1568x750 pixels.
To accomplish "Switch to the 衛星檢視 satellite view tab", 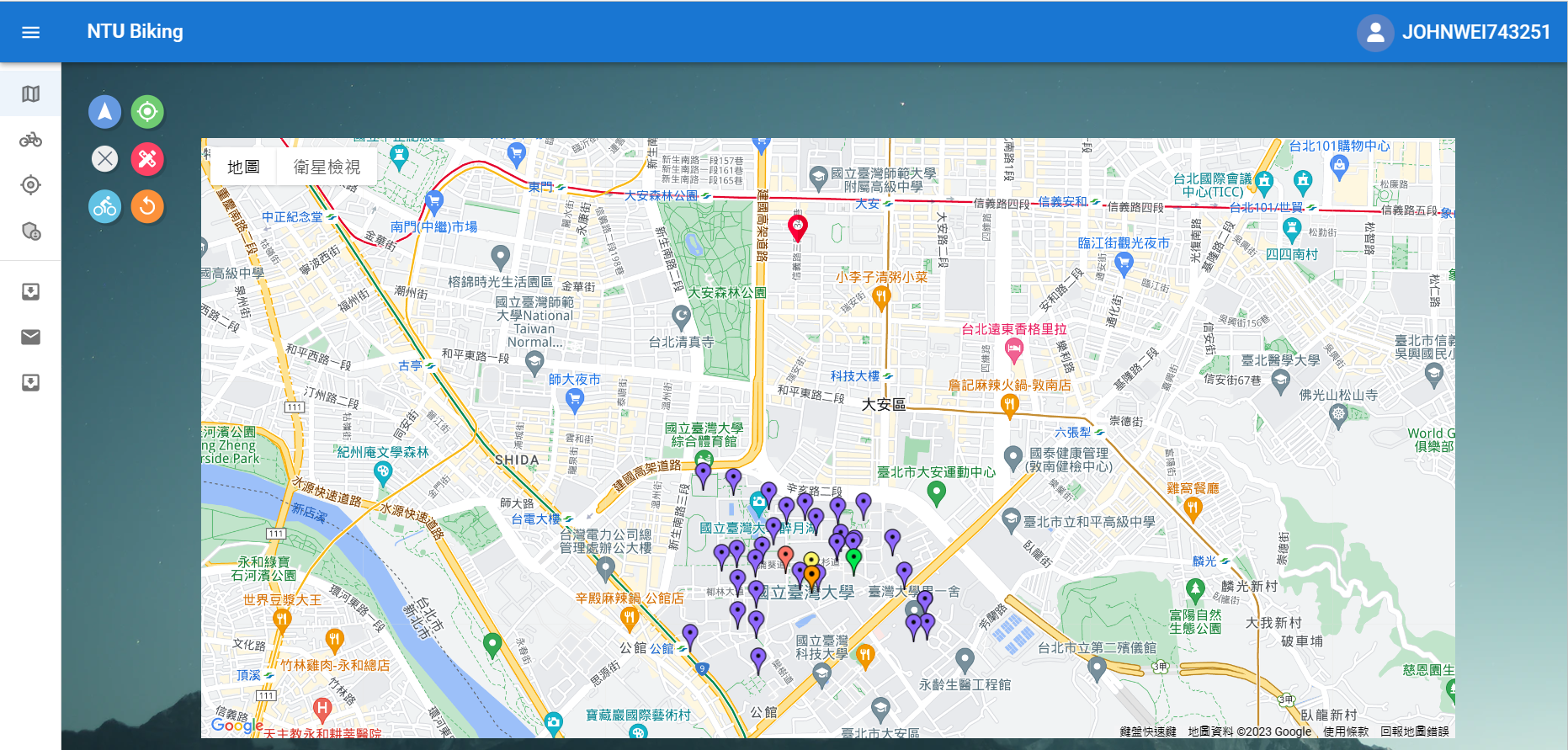I will (x=327, y=168).
